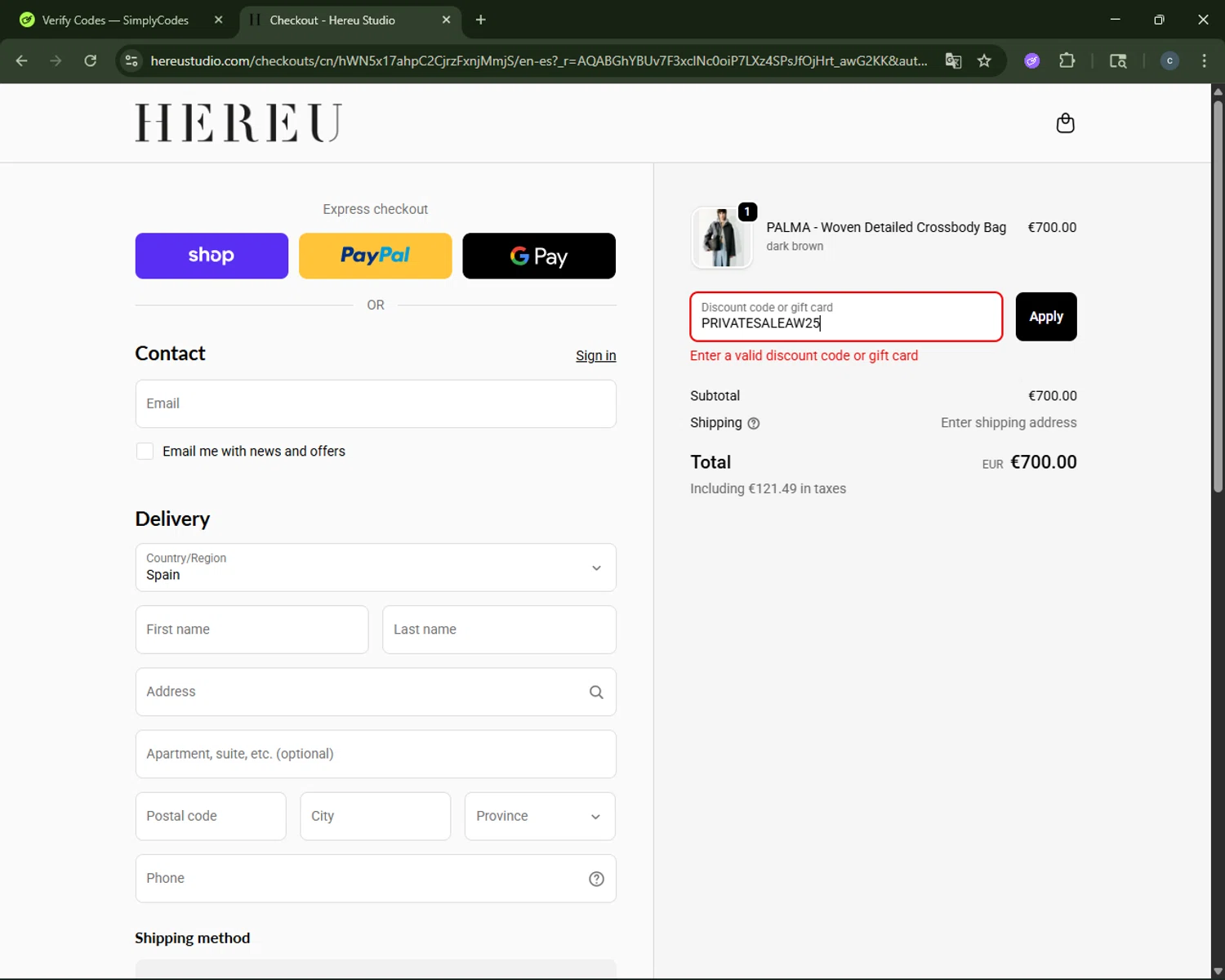Show shipping info question mark icon
Viewport: 1225px width, 980px height.
pos(754,423)
